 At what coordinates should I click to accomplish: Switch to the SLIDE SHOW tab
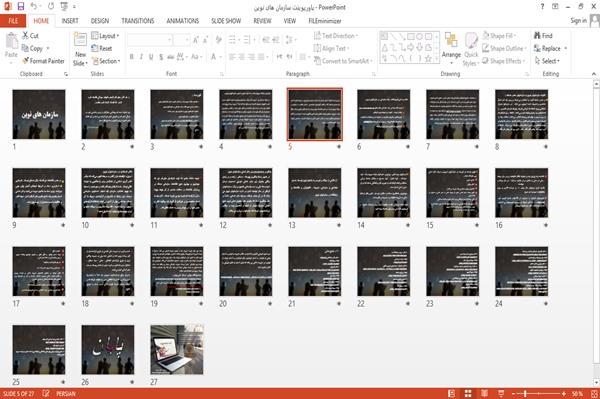(226, 21)
